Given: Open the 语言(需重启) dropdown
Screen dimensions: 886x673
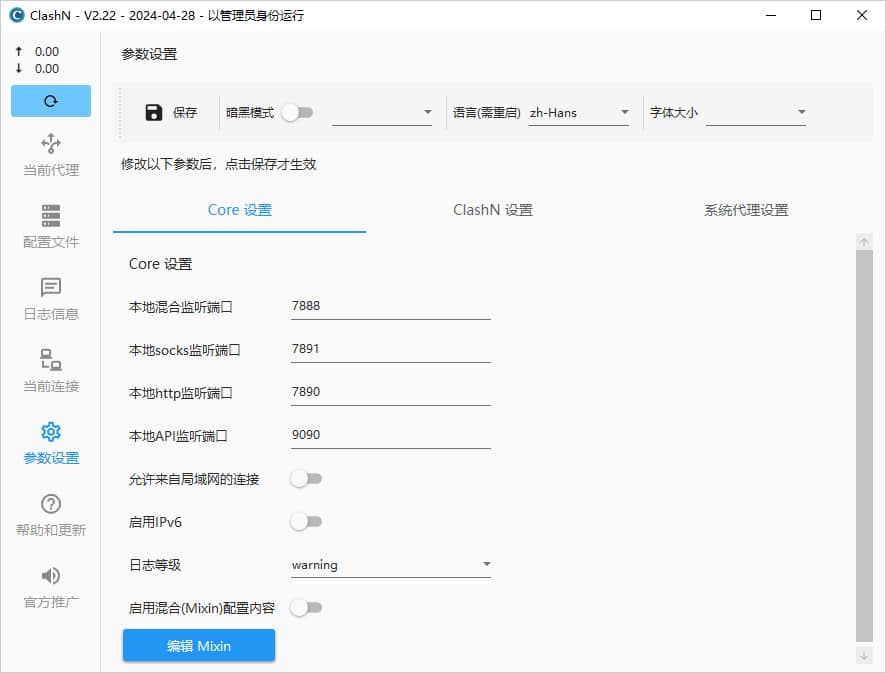Looking at the screenshot, I should point(580,113).
